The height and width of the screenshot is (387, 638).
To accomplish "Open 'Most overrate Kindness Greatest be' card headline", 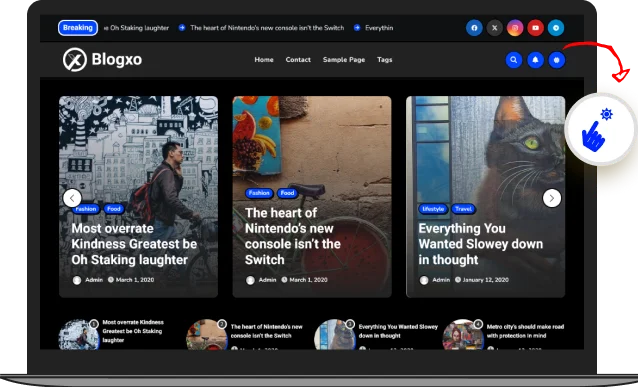I will click(134, 244).
